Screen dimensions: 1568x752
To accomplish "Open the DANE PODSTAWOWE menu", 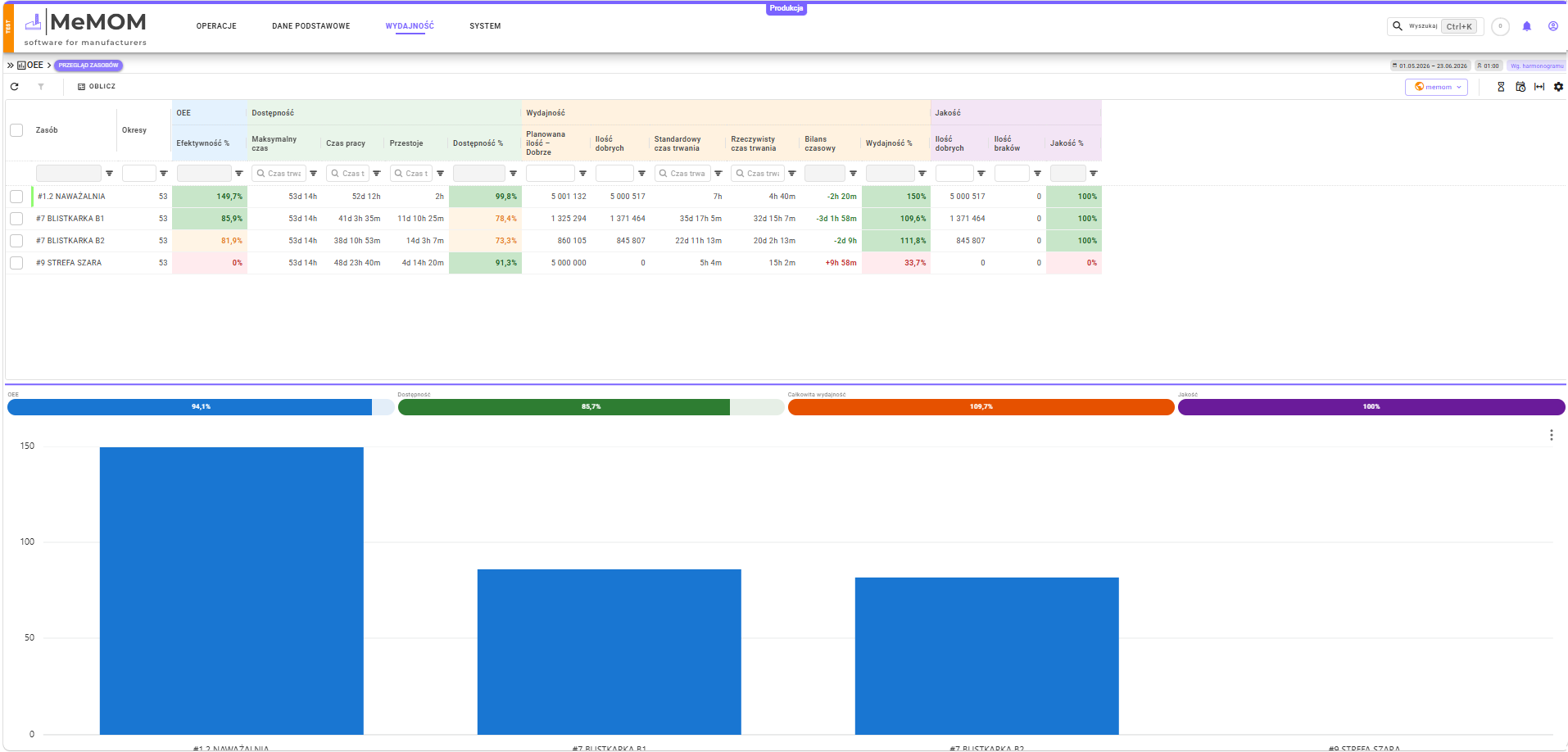I will [311, 26].
